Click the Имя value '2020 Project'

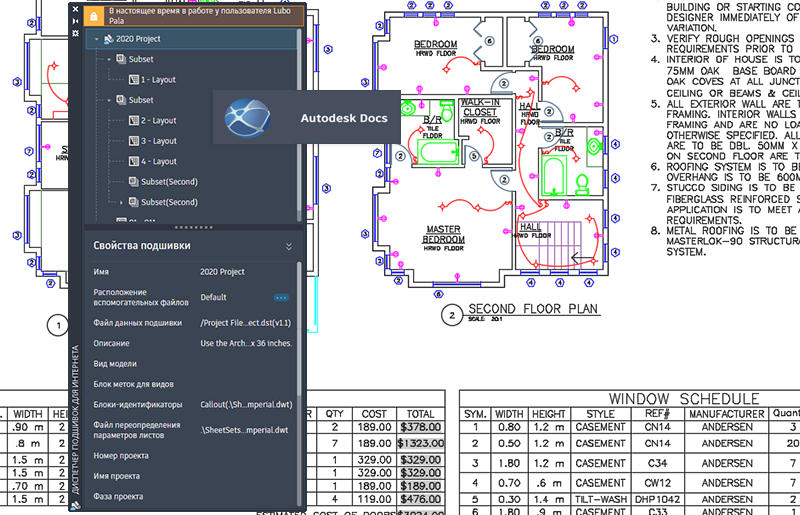[222, 272]
